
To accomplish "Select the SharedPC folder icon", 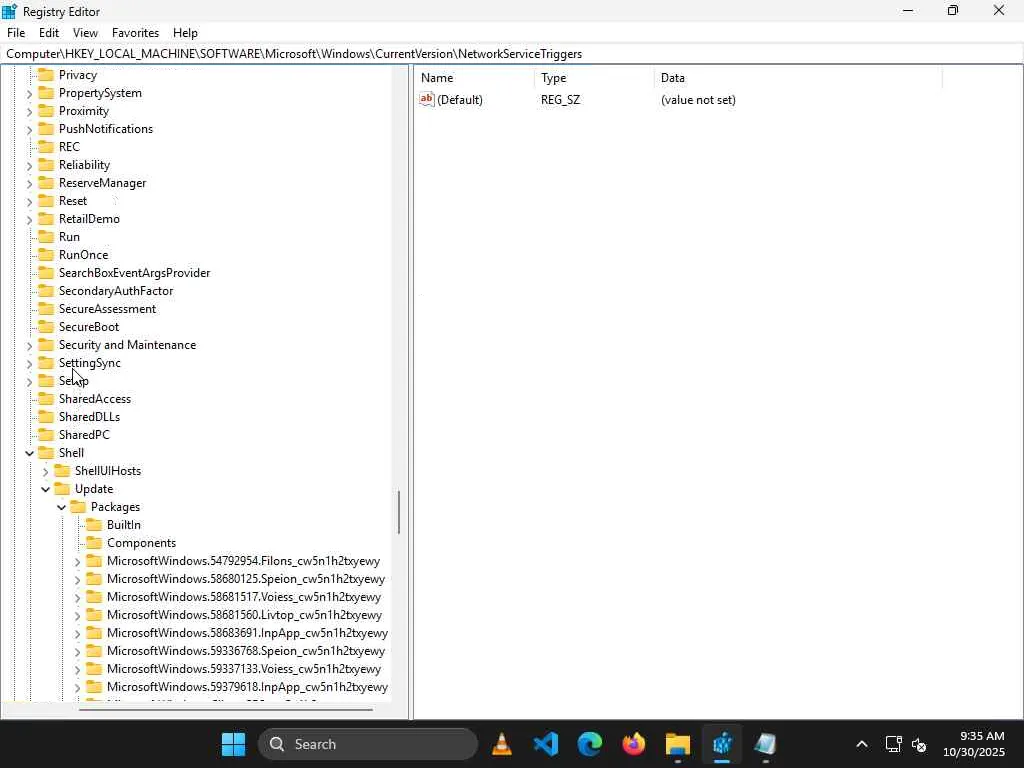I will click(x=46, y=434).
